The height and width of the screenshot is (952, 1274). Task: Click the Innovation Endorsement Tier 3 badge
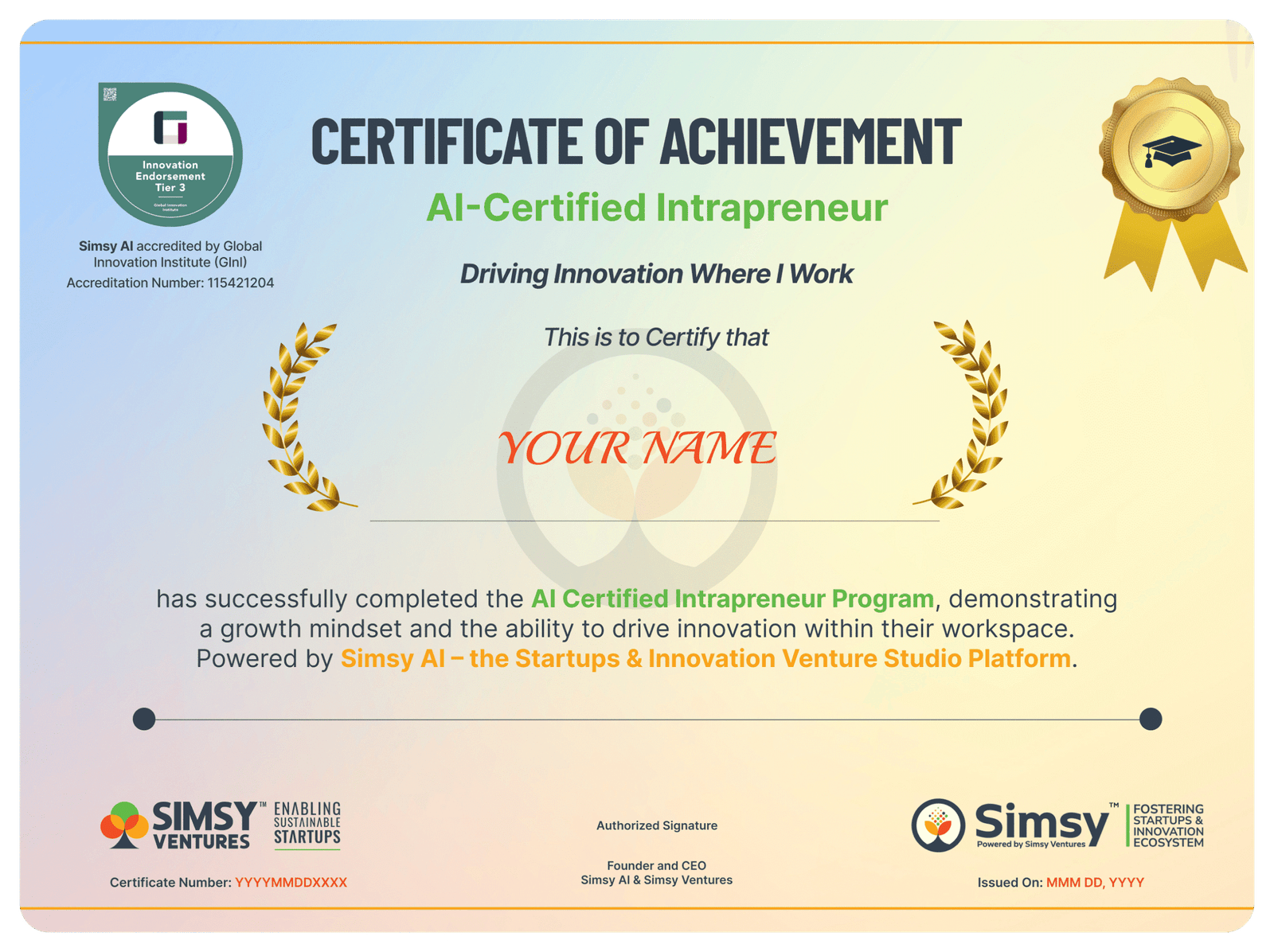click(170, 154)
